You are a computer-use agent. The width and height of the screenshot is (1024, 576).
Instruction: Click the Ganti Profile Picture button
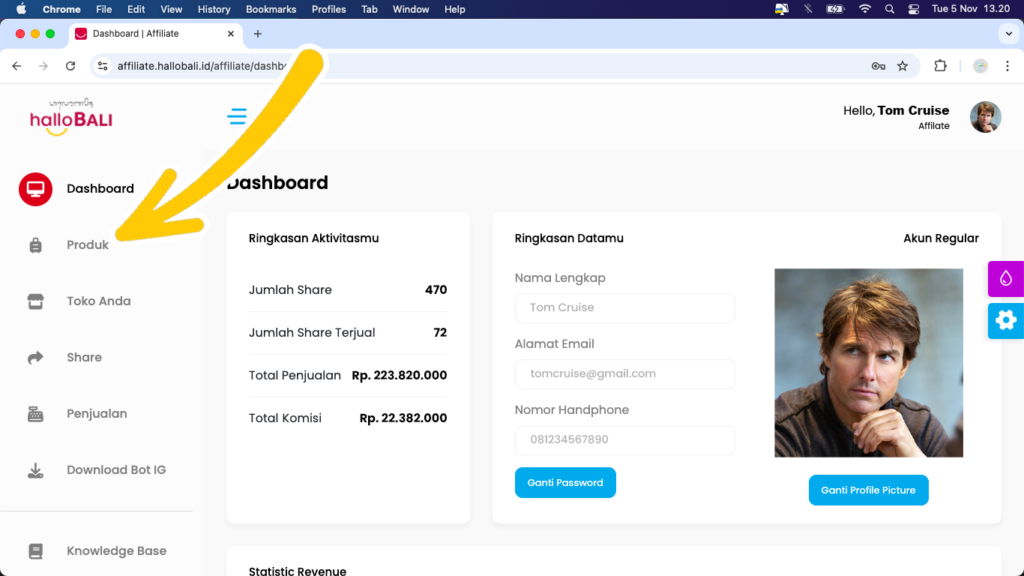point(868,490)
